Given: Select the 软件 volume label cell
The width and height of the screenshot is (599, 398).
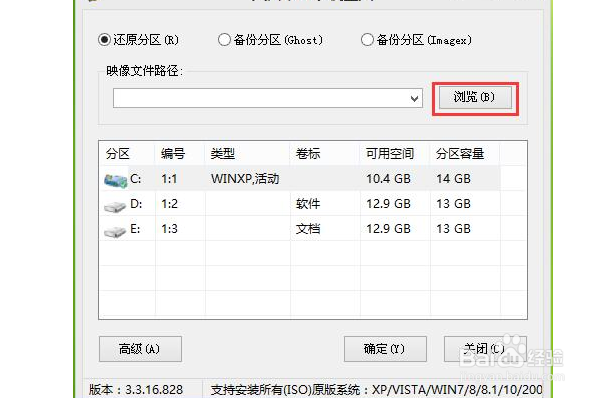Looking at the screenshot, I should (x=308, y=204).
